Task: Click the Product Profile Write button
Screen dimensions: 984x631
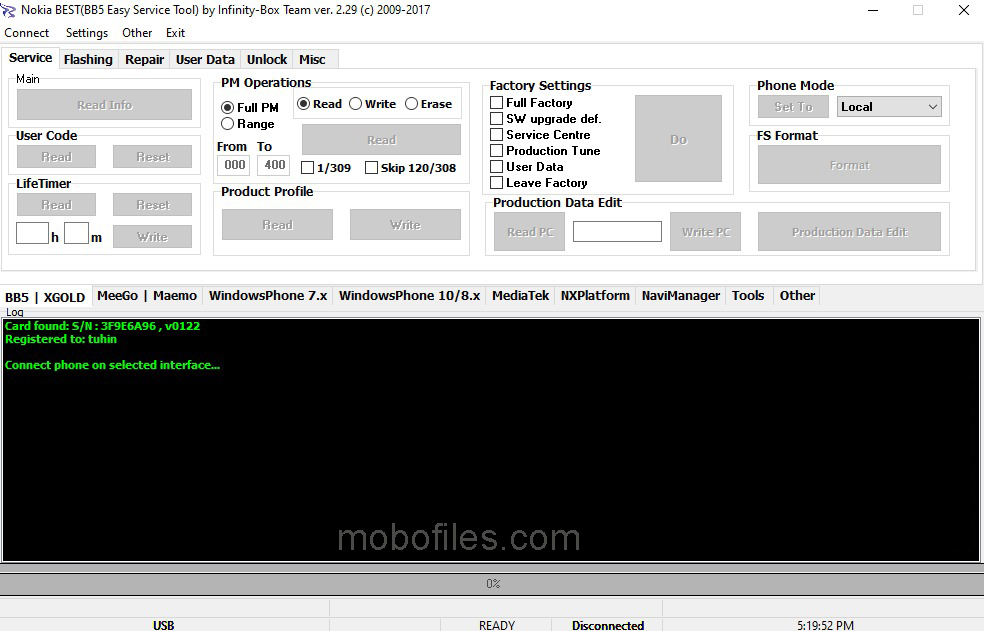Action: click(x=405, y=225)
